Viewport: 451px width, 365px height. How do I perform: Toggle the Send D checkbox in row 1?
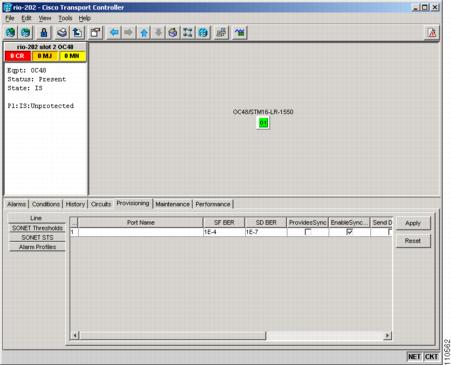pos(390,232)
